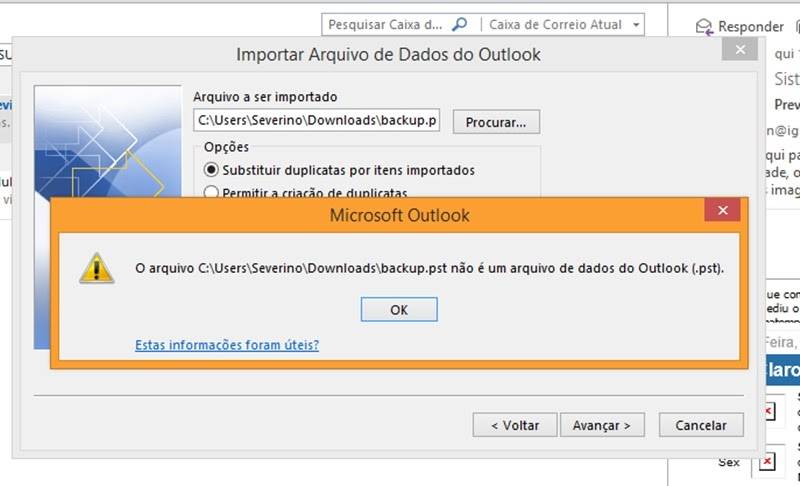Click the magnifier search icon
Screen dimensions: 800x486
(460, 24)
